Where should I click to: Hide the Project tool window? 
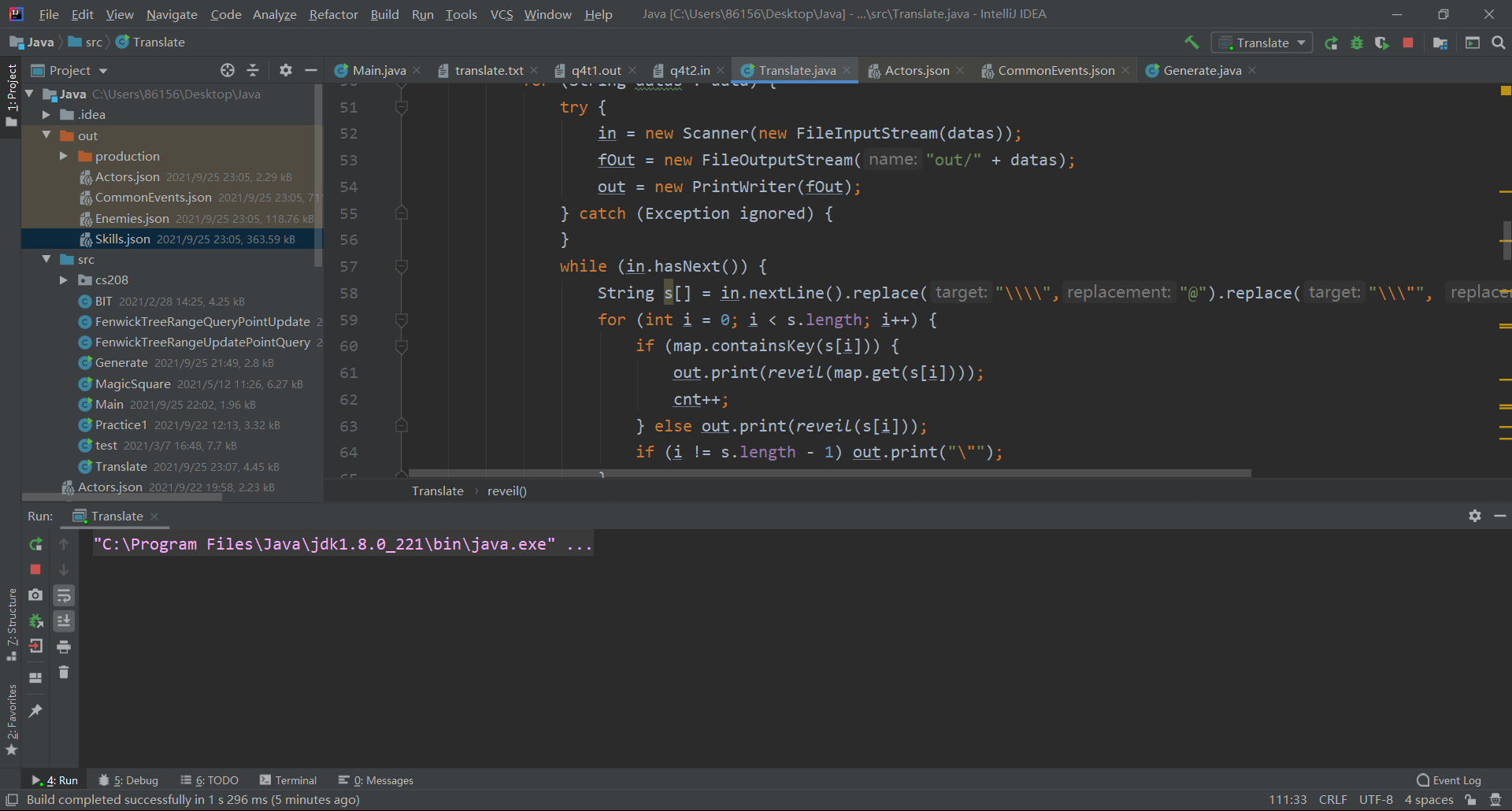311,70
